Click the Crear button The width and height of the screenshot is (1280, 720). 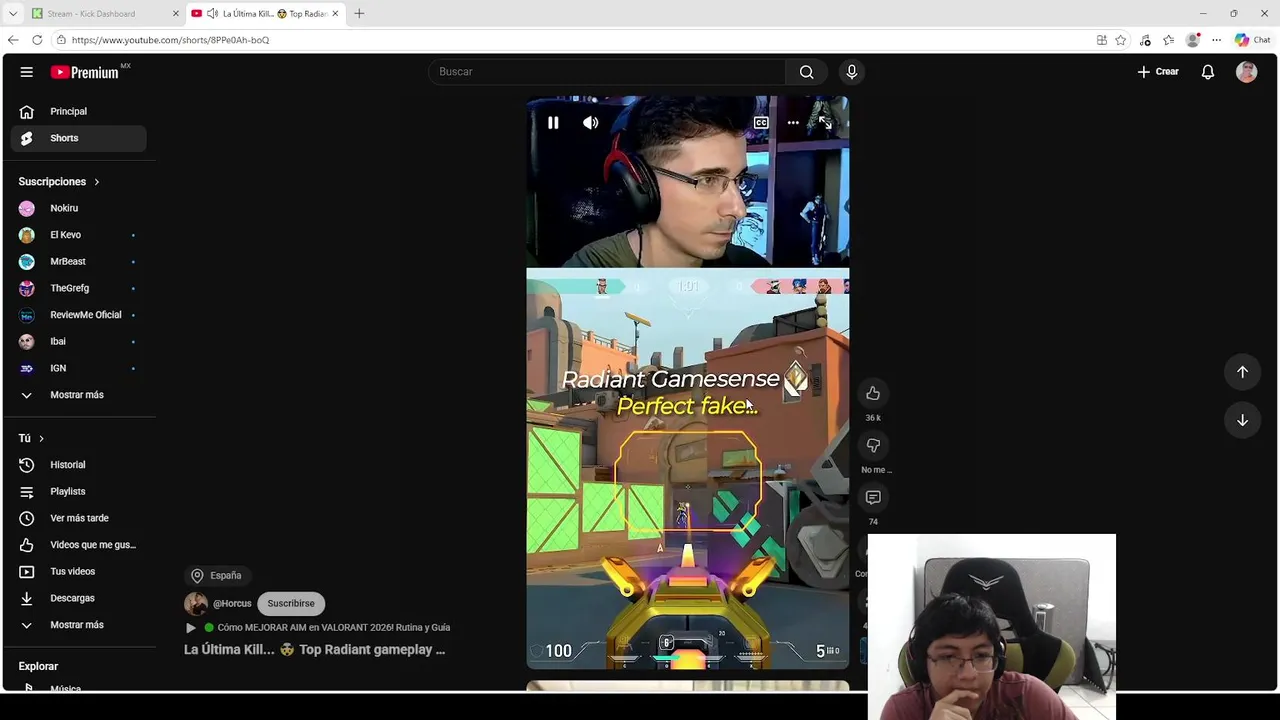click(1158, 72)
